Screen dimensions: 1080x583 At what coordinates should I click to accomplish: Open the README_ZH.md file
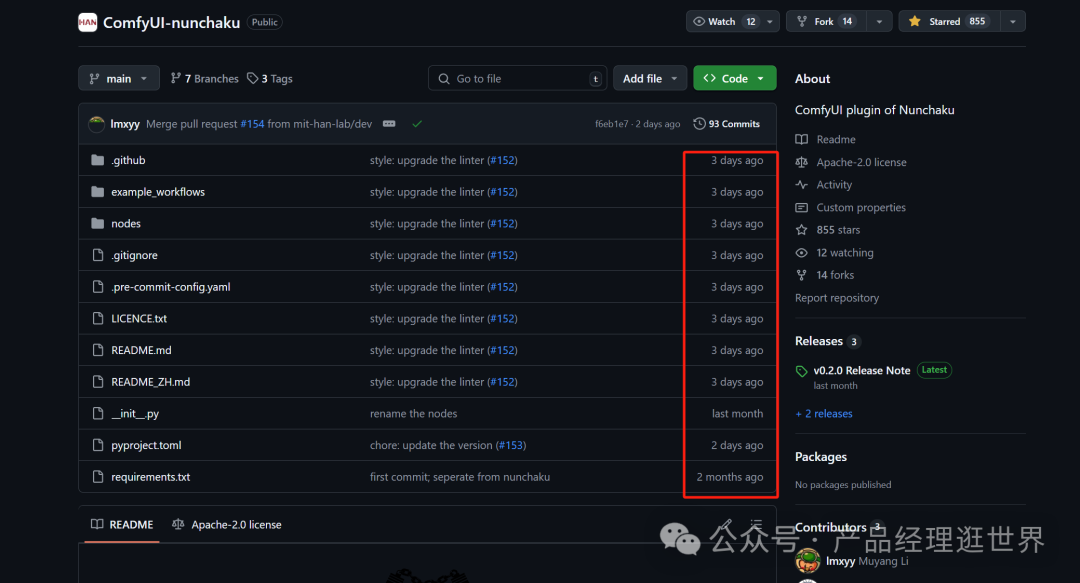click(x=151, y=382)
